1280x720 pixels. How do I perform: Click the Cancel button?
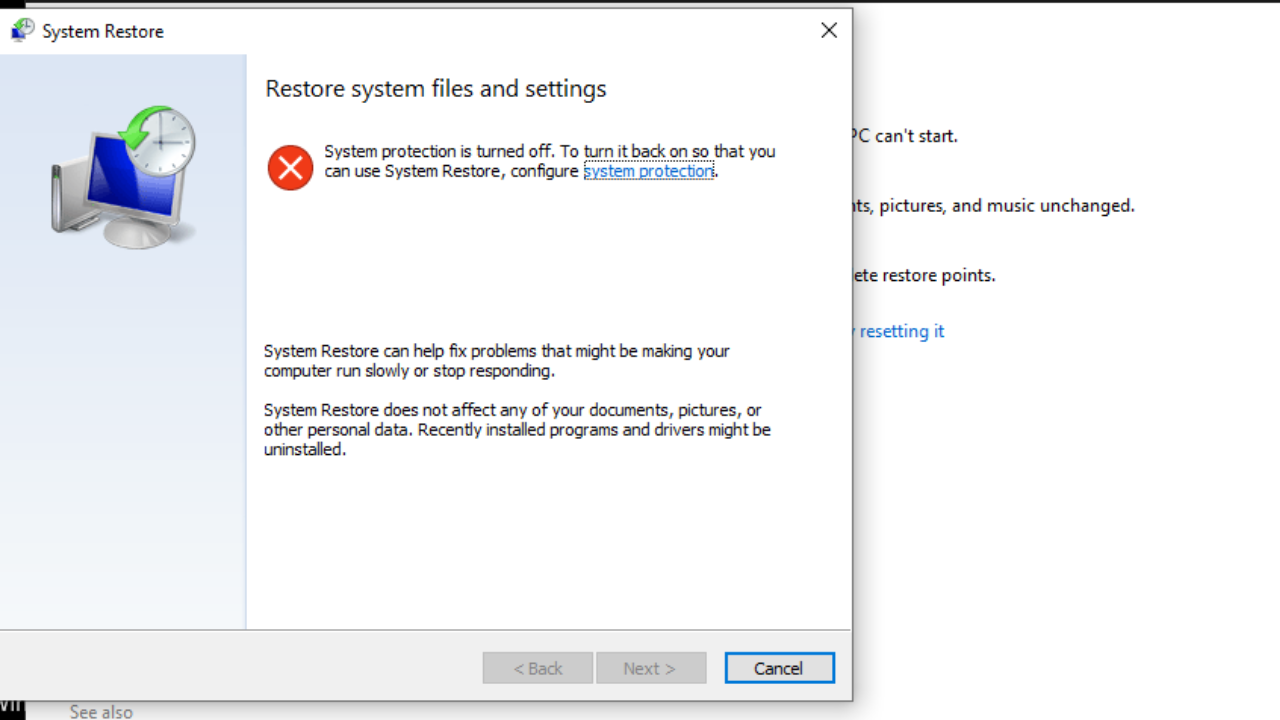click(x=779, y=668)
